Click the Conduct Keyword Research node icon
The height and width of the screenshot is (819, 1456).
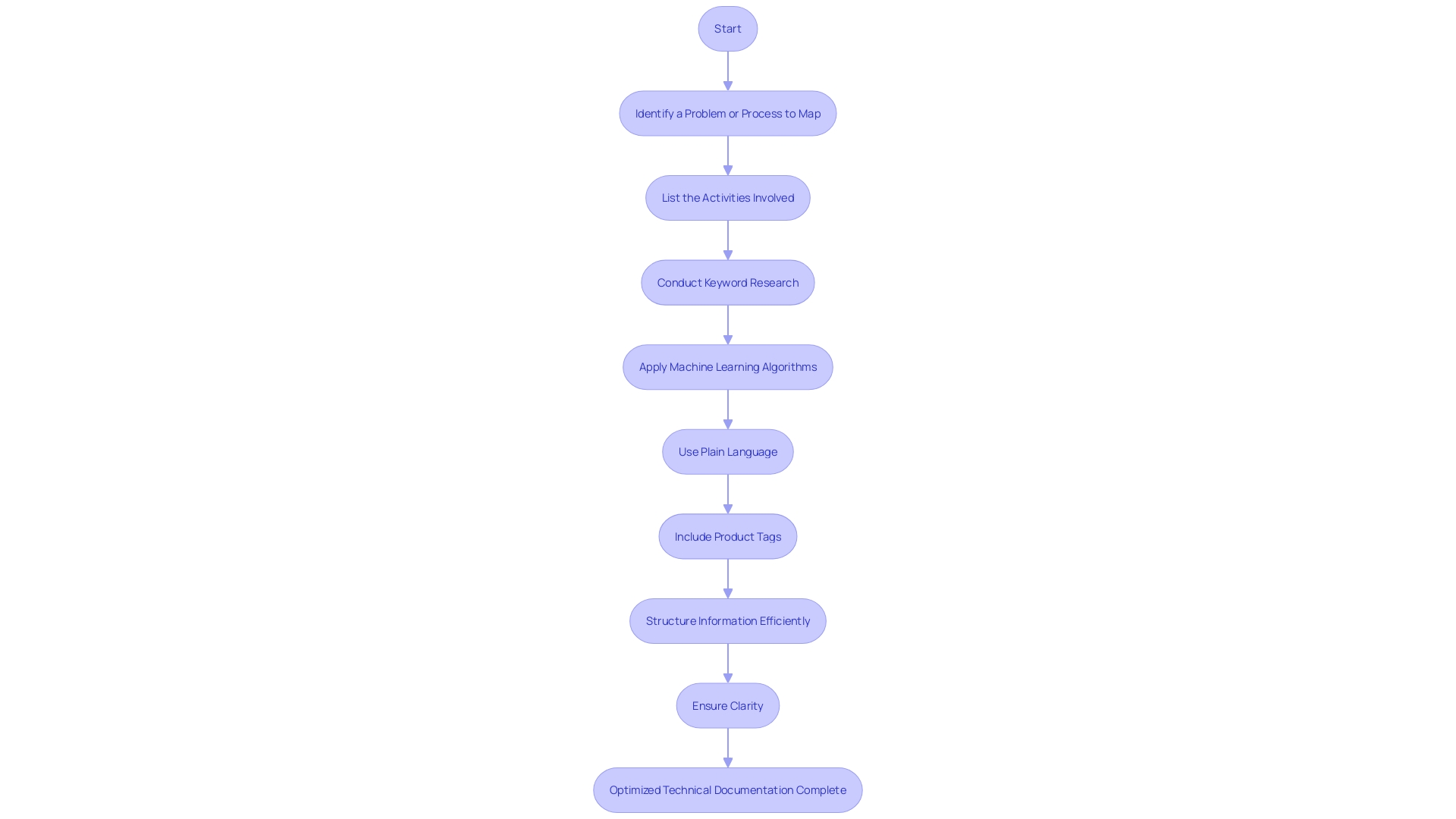[727, 282]
